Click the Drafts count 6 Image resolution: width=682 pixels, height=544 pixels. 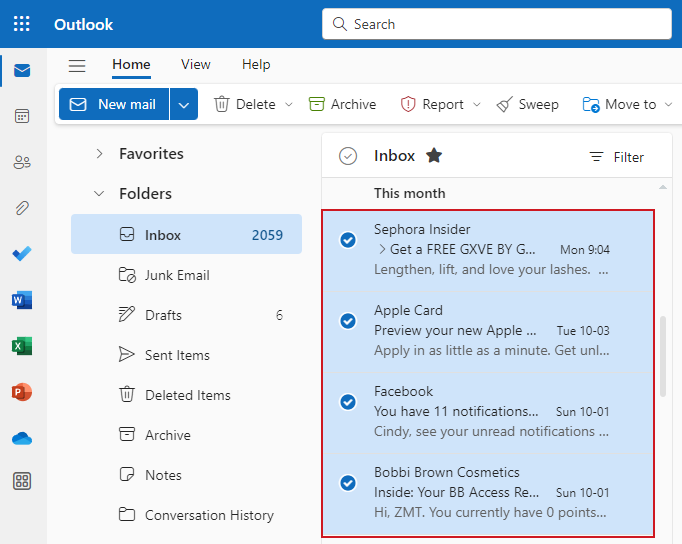(x=279, y=315)
